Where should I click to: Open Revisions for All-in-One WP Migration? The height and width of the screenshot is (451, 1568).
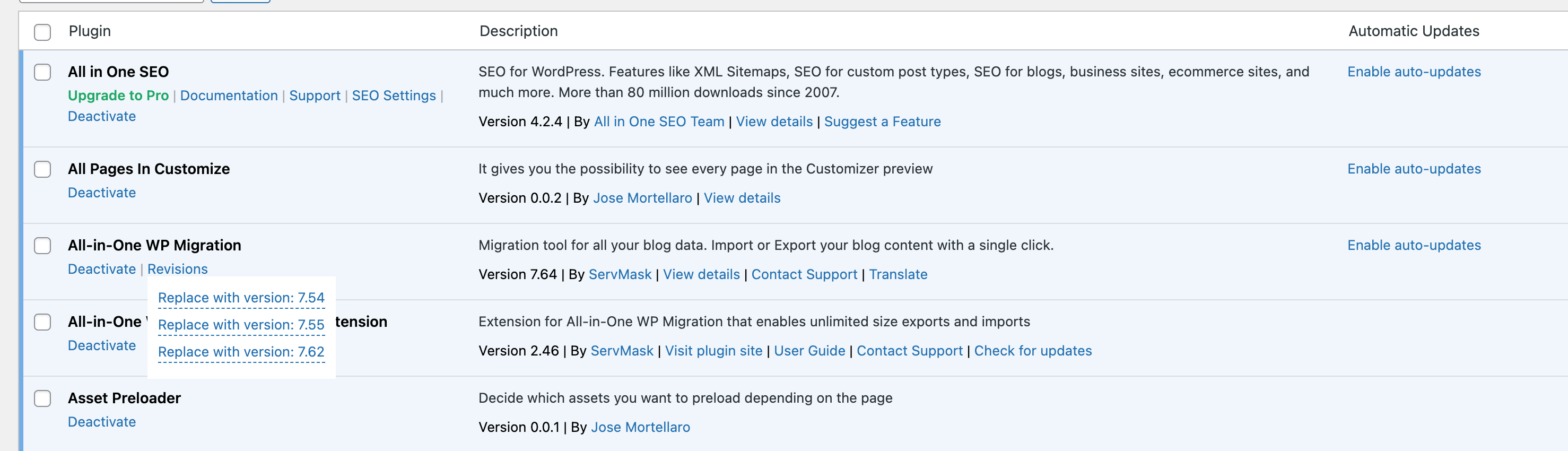177,269
